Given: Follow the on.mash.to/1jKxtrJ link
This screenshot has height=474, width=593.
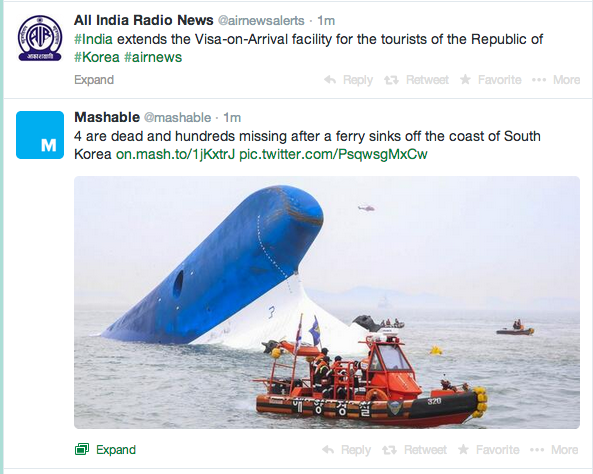Looking at the screenshot, I should tap(175, 154).
